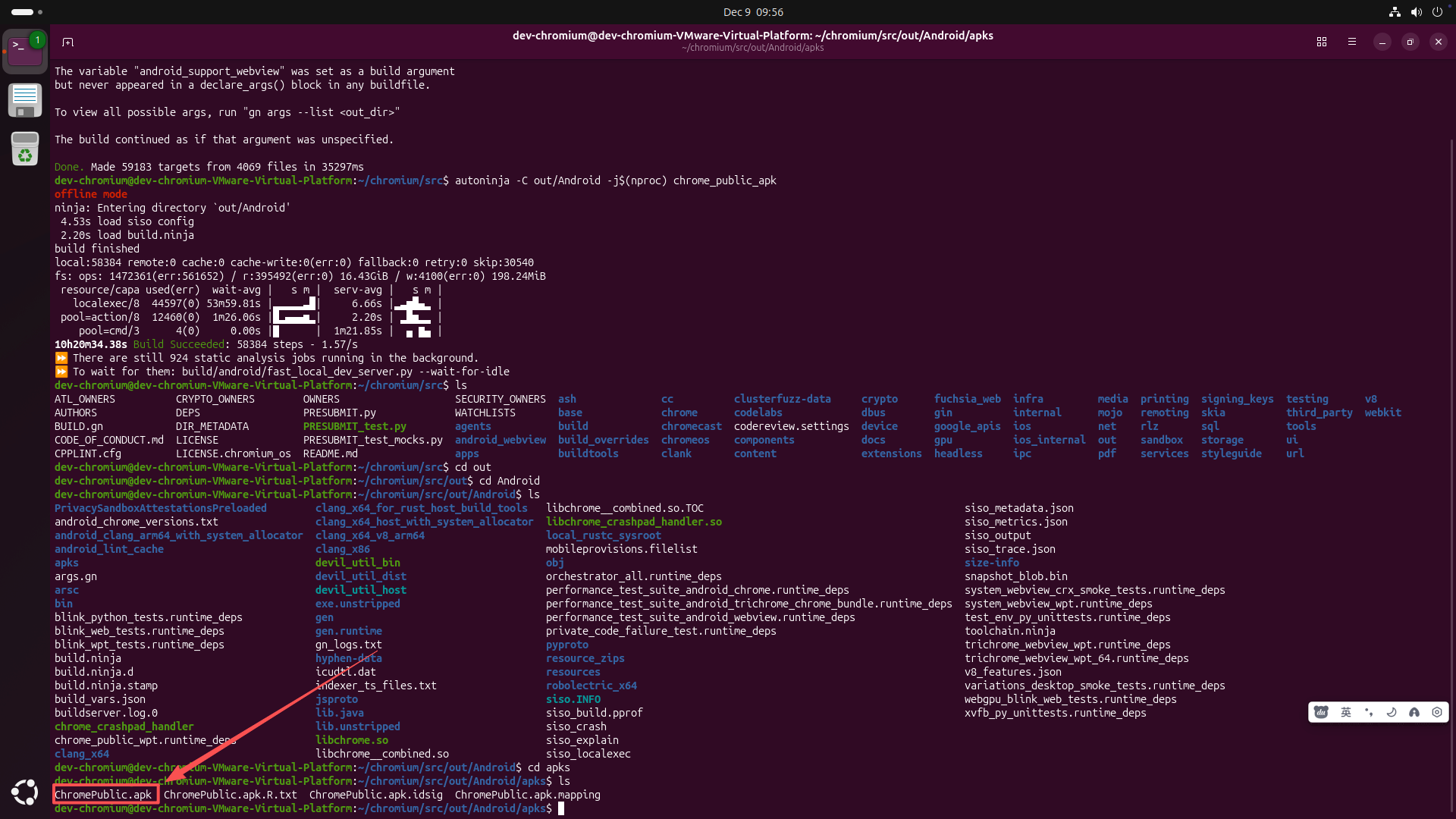Click the highlighted ChromePublic.apk filename
The image size is (1456, 819).
104,795
